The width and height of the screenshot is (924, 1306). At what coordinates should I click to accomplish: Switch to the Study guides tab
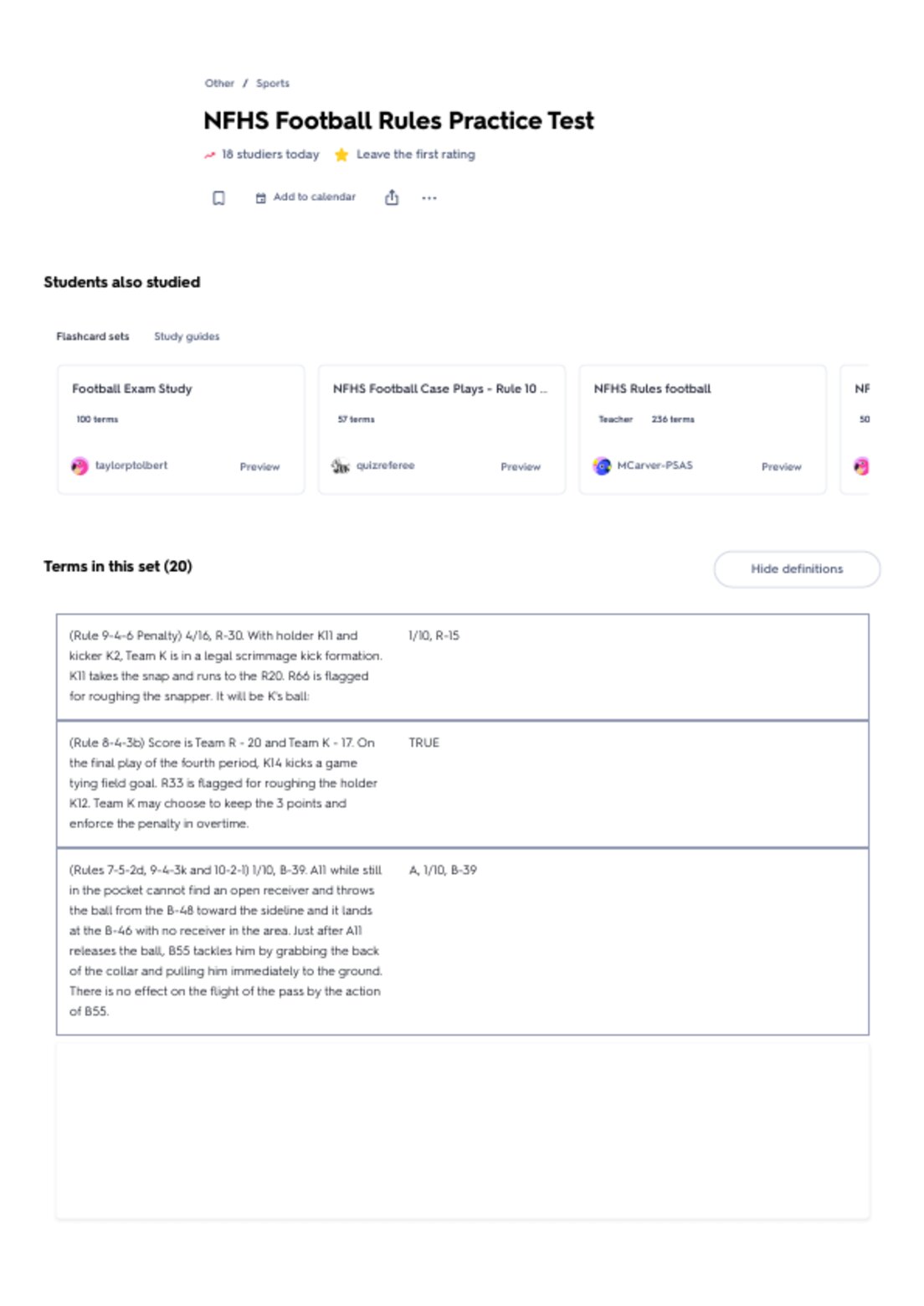(187, 337)
